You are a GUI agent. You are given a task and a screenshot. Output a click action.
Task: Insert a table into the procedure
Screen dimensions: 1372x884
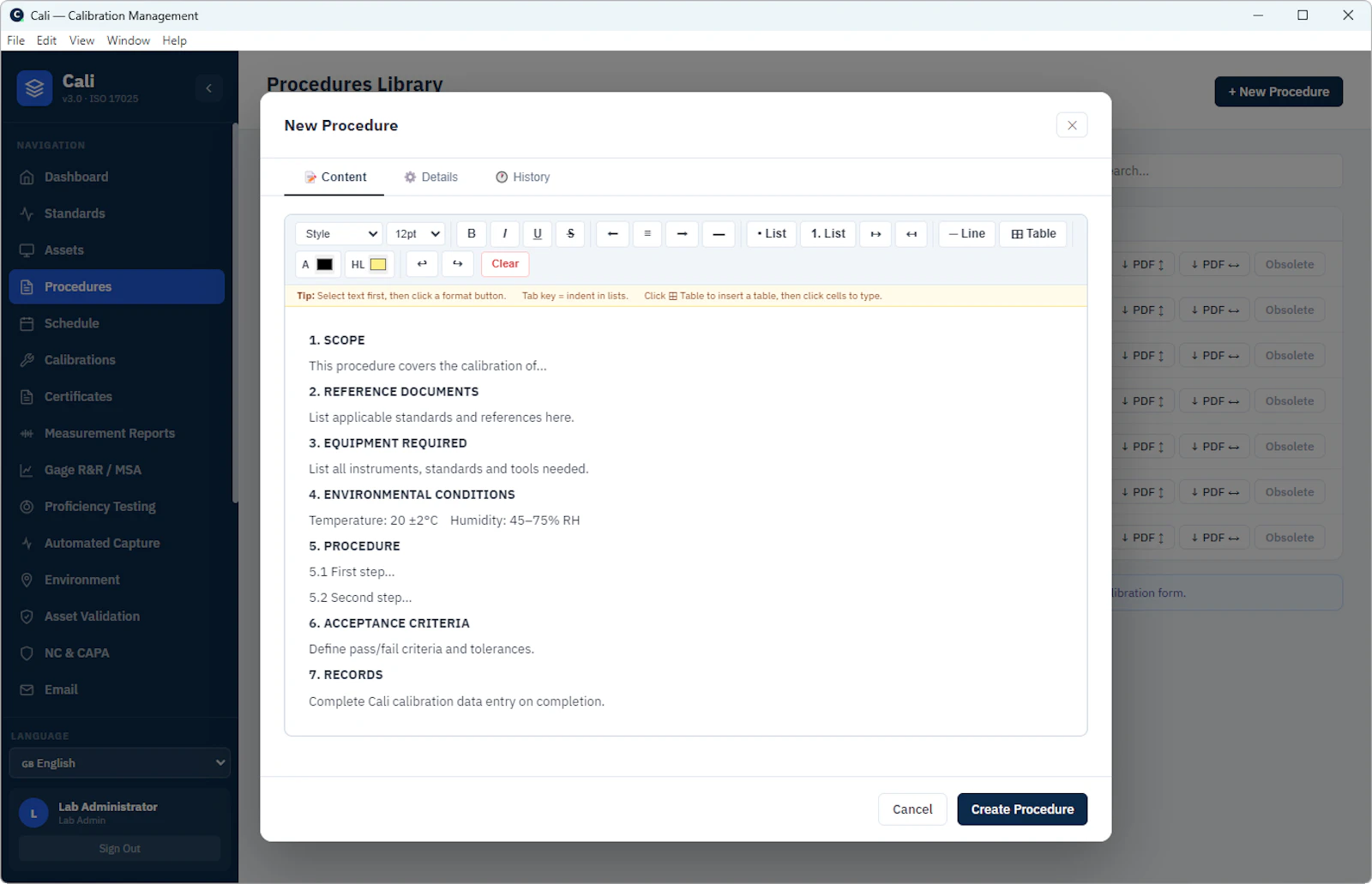click(1033, 234)
